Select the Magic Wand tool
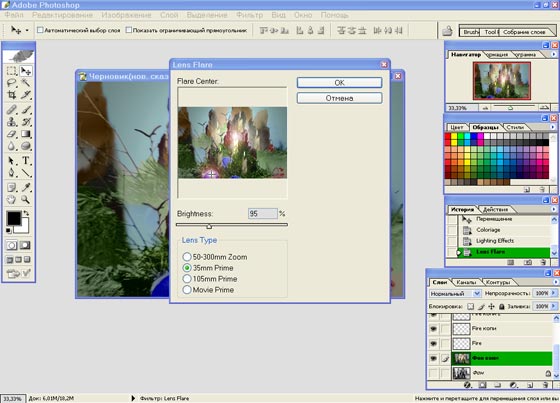 [26, 83]
